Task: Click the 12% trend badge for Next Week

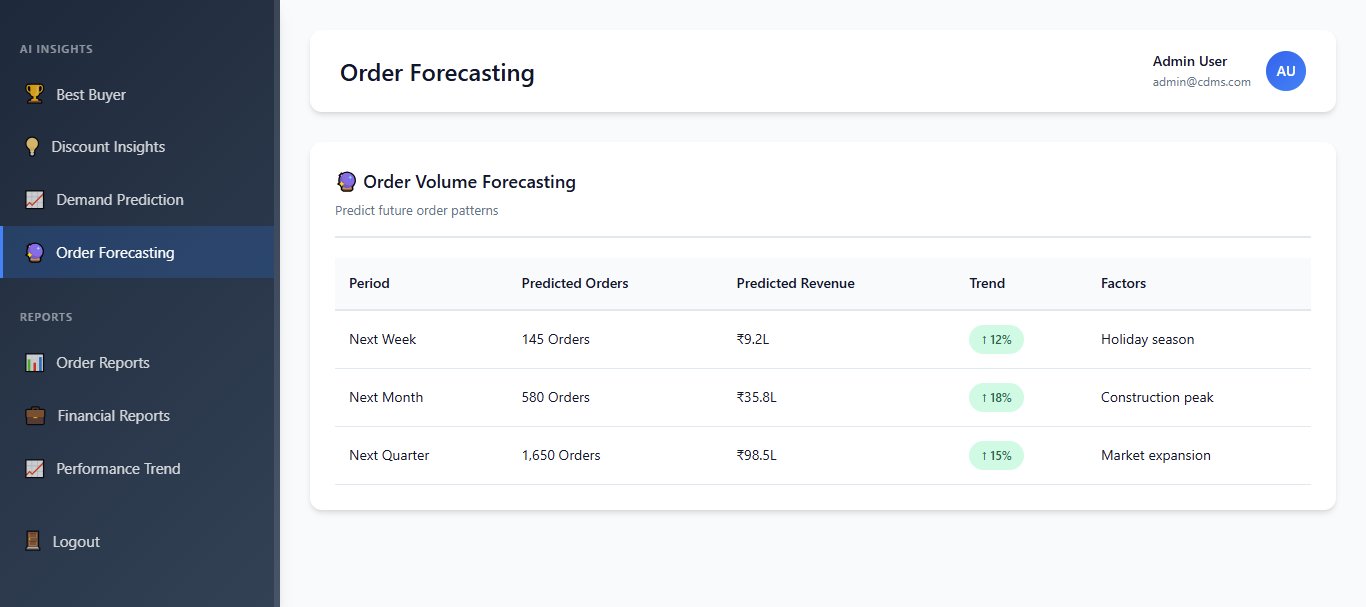Action: coord(996,339)
